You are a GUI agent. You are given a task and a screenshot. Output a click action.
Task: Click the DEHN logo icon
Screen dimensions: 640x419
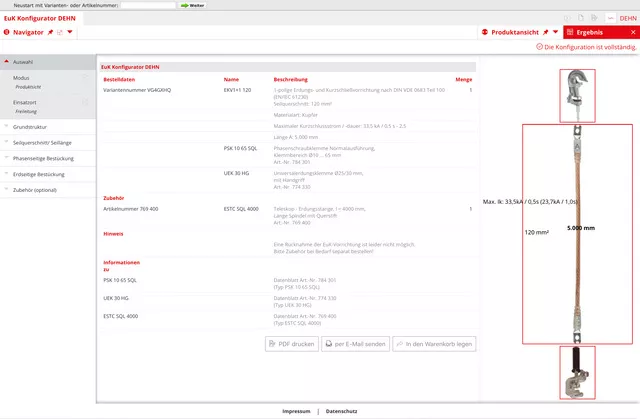click(626, 17)
